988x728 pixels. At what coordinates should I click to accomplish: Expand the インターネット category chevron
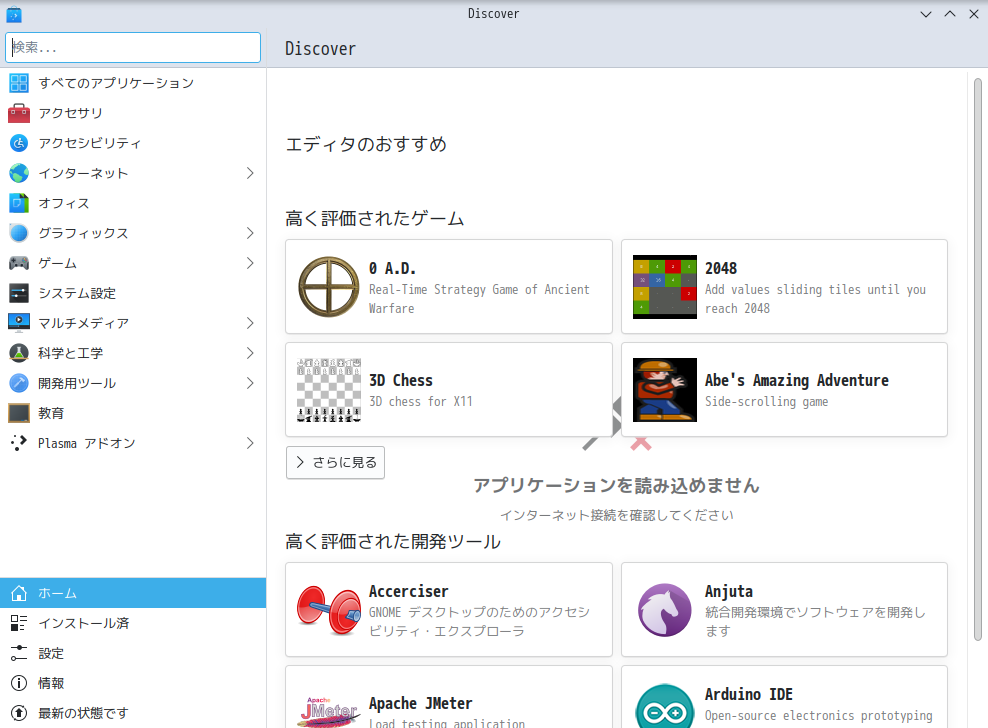click(x=250, y=173)
